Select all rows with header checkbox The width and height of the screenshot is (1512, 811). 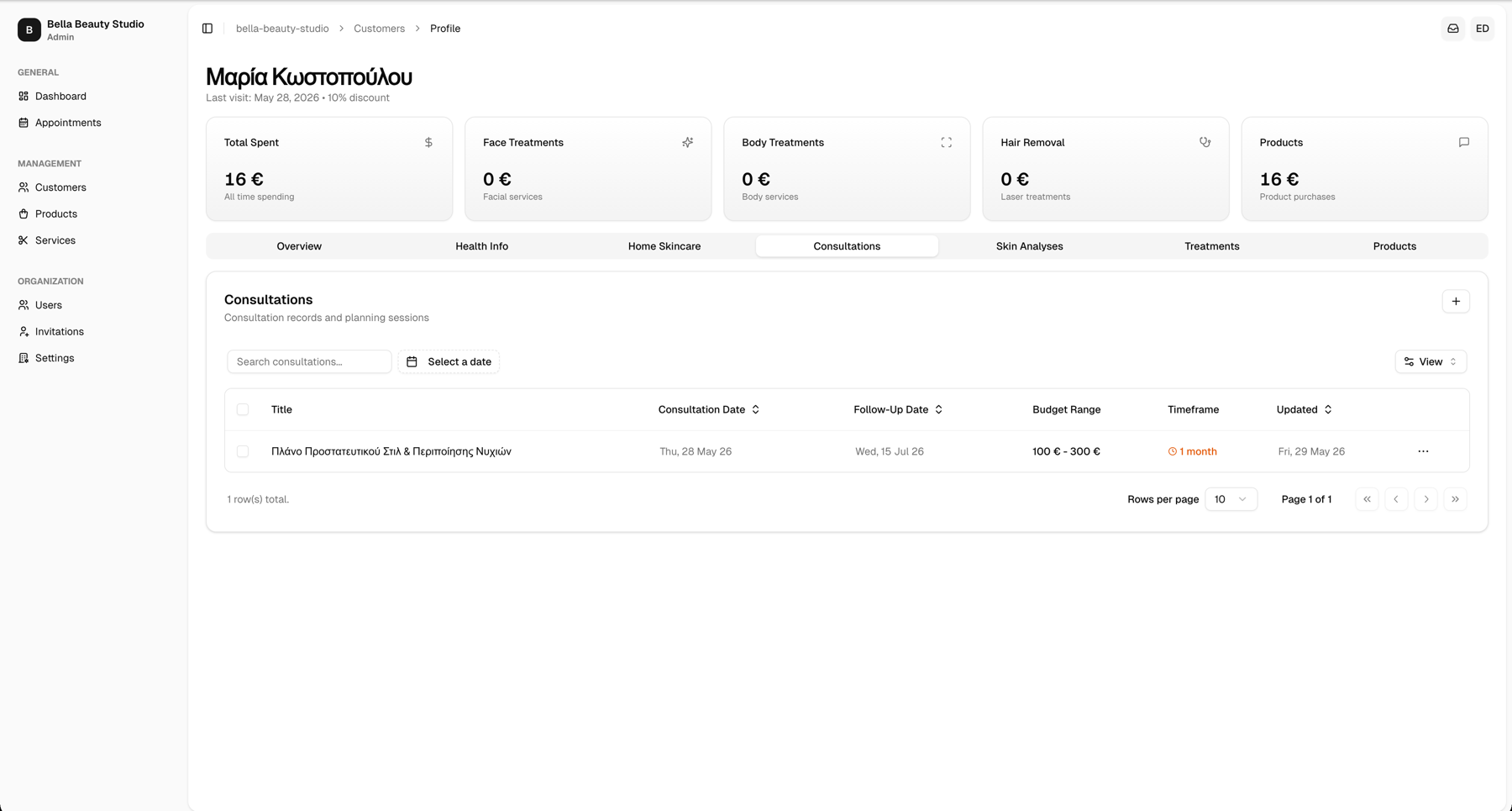243,409
